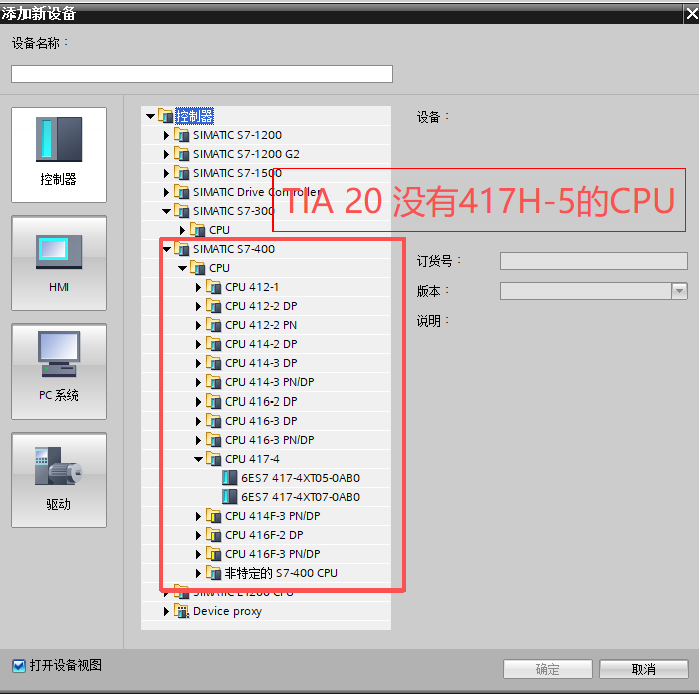
Task: Select the CPU 416-3 DP tree row
Action: tap(266, 421)
